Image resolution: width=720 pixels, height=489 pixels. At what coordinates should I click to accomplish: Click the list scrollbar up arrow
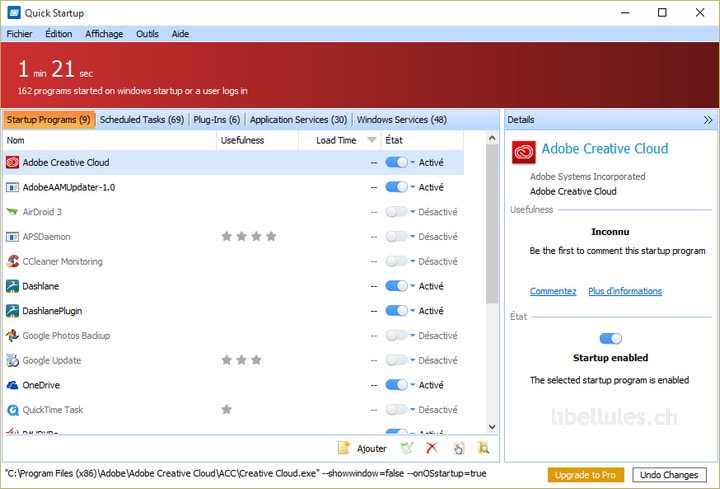point(492,138)
